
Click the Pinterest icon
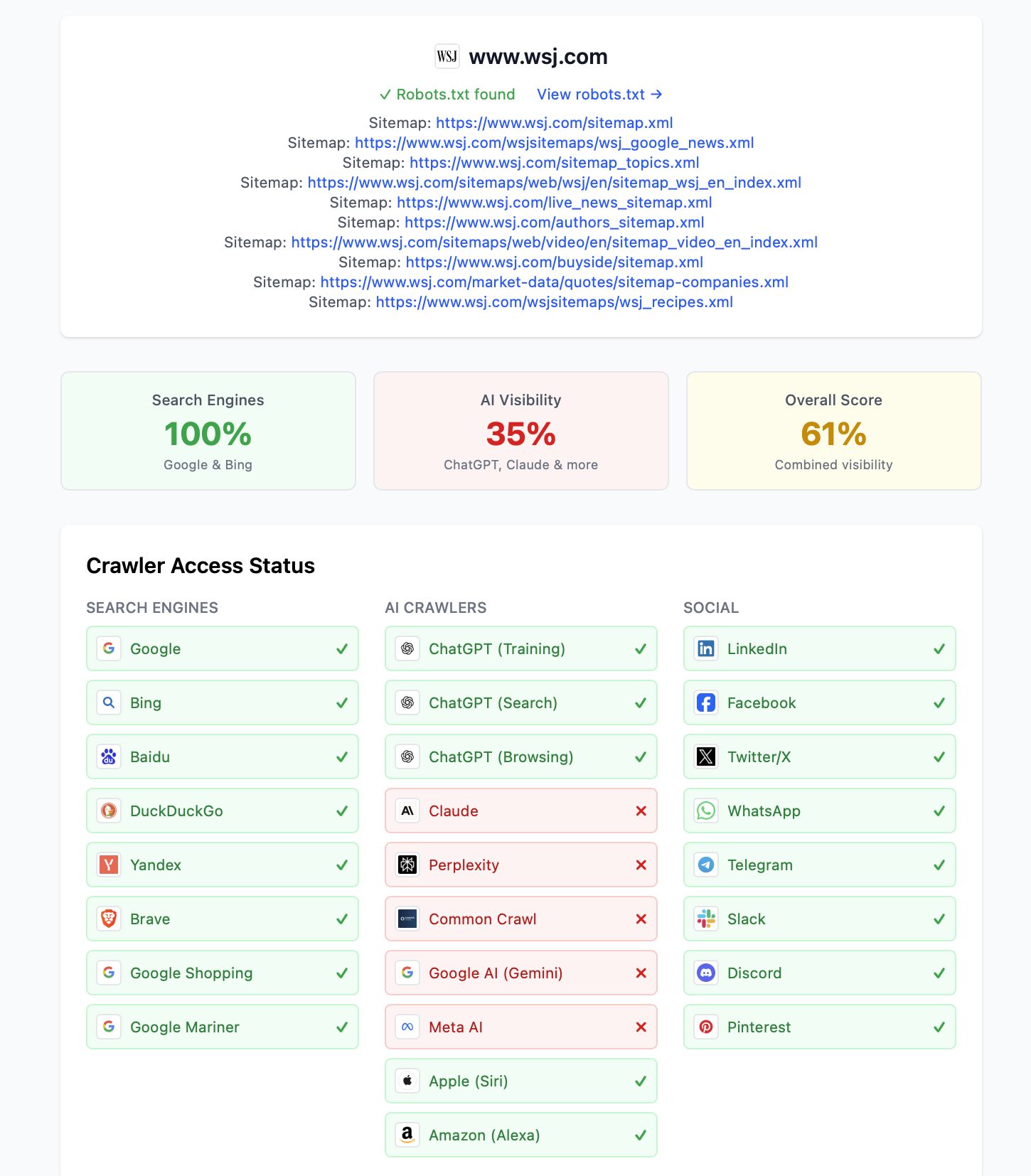[706, 1027]
